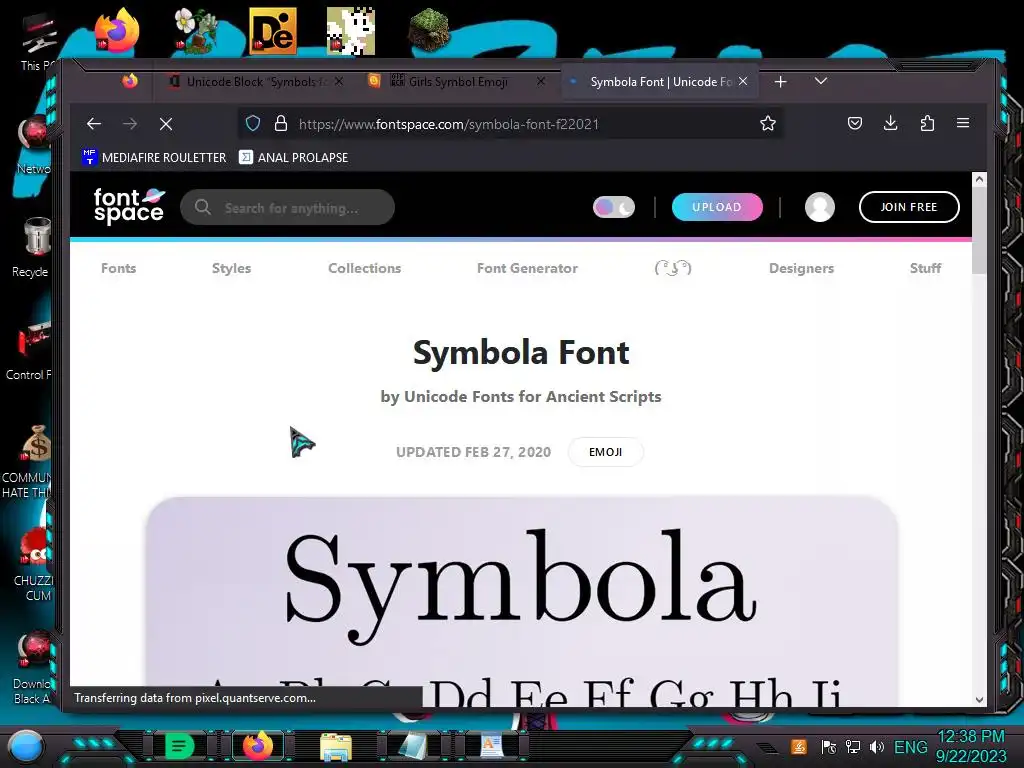Viewport: 1024px width, 768px height.
Task: Open the Designers menu
Action: 801,268
